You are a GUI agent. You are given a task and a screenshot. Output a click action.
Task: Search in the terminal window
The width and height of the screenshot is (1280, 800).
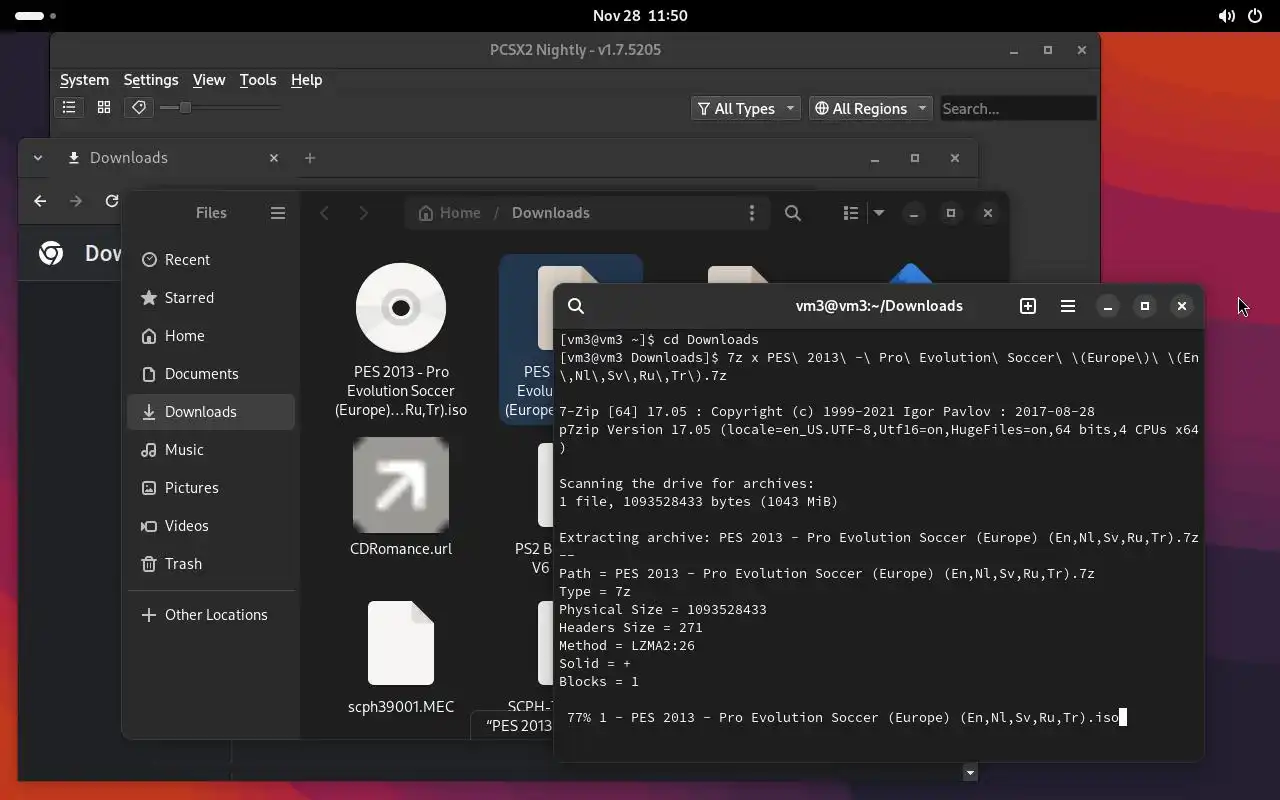(576, 306)
